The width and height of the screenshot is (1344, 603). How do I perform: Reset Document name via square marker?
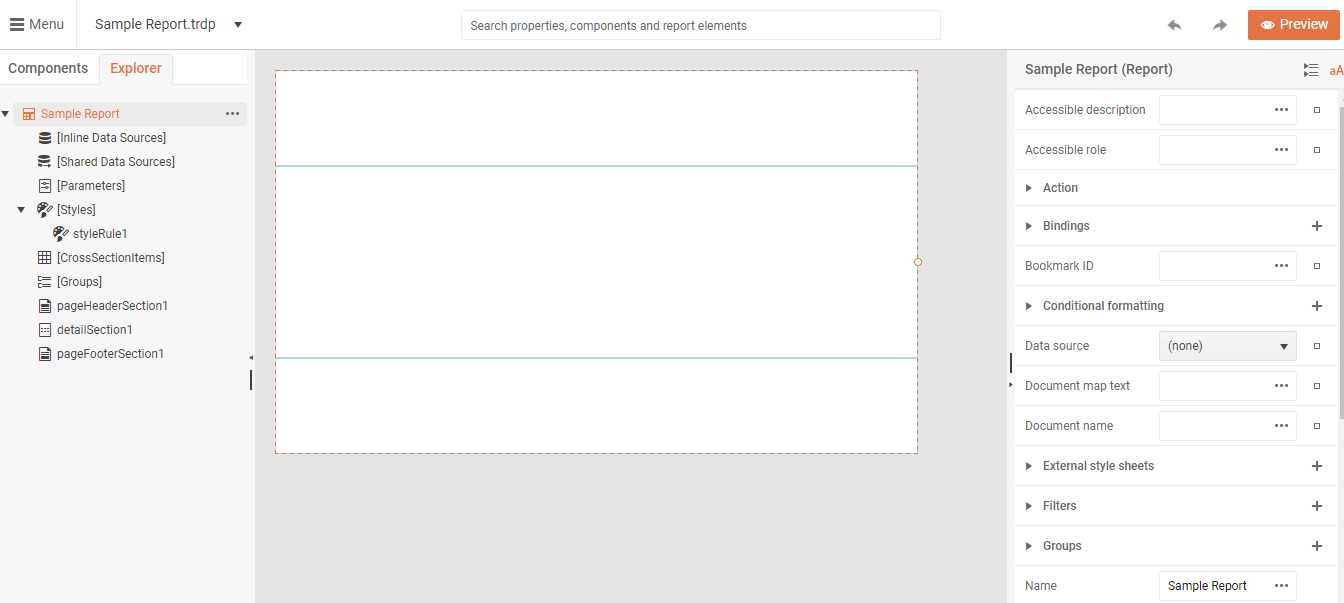pos(1317,426)
